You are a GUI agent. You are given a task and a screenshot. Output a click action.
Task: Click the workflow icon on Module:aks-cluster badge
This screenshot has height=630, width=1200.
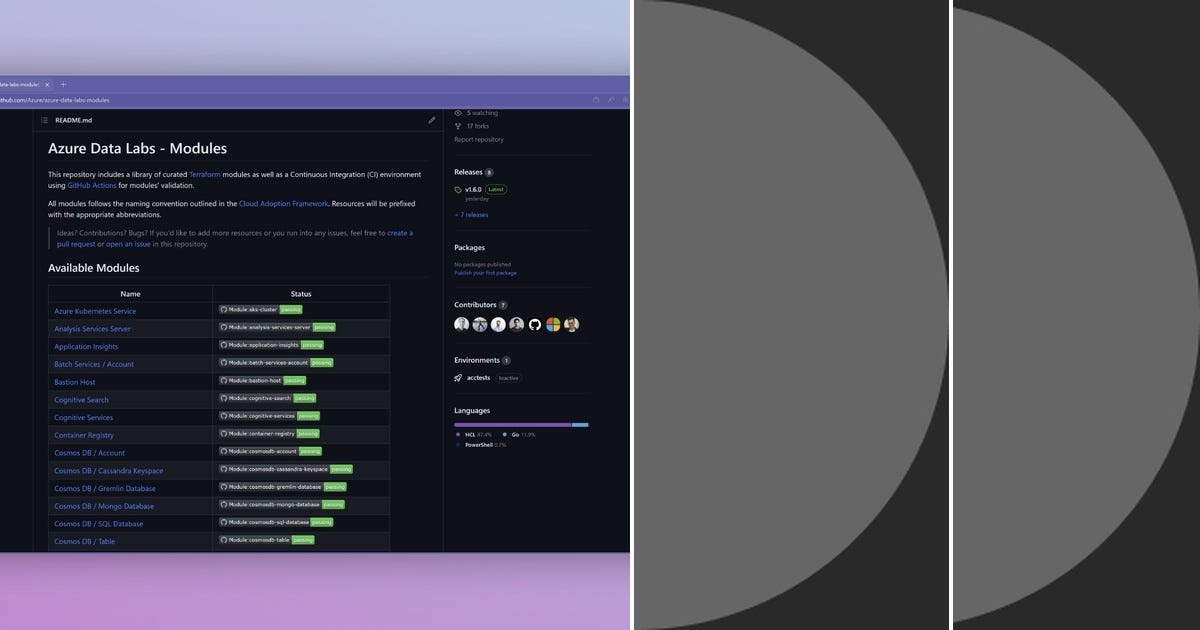pyautogui.click(x=222, y=310)
